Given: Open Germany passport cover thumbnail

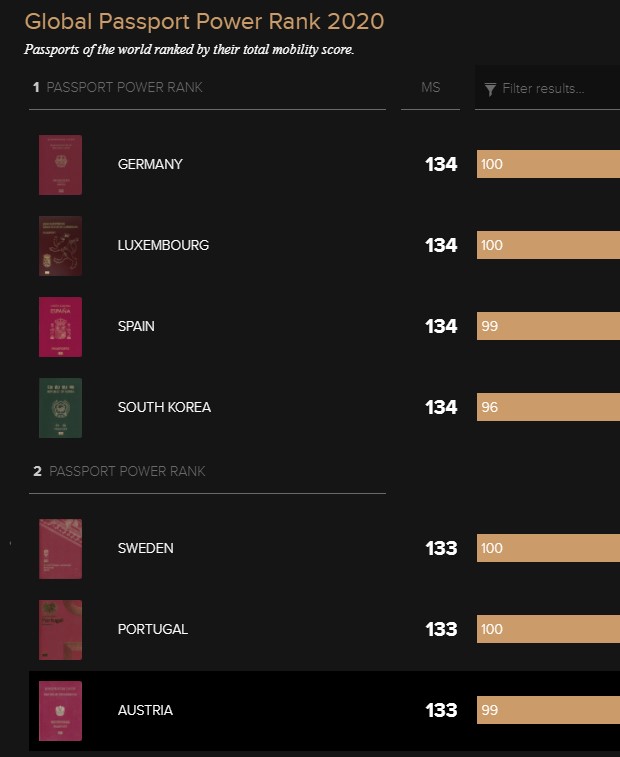Looking at the screenshot, I should 60,165.
